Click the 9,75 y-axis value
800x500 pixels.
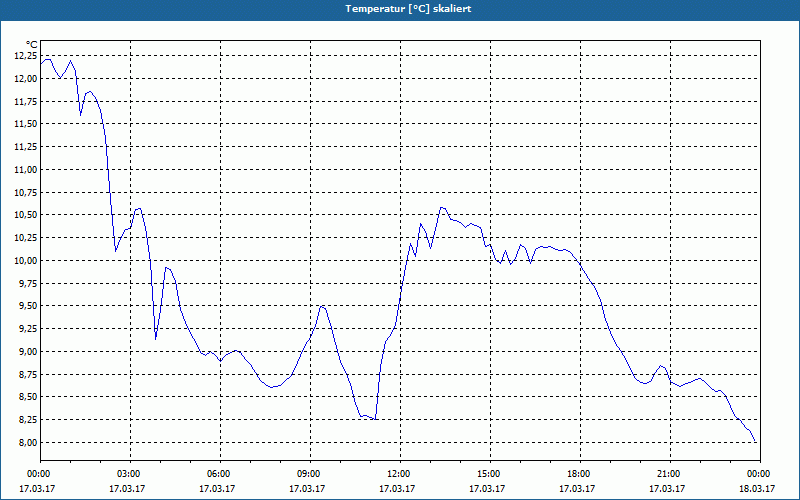pyautogui.click(x=28, y=283)
